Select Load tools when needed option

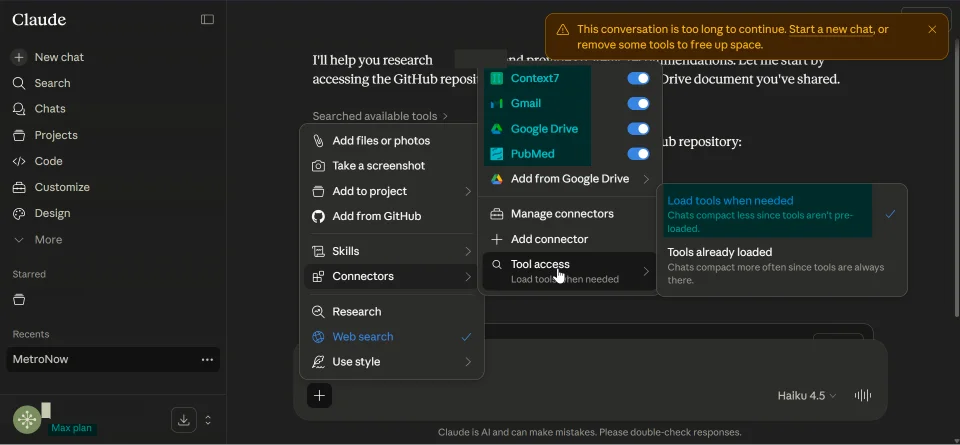click(x=782, y=214)
